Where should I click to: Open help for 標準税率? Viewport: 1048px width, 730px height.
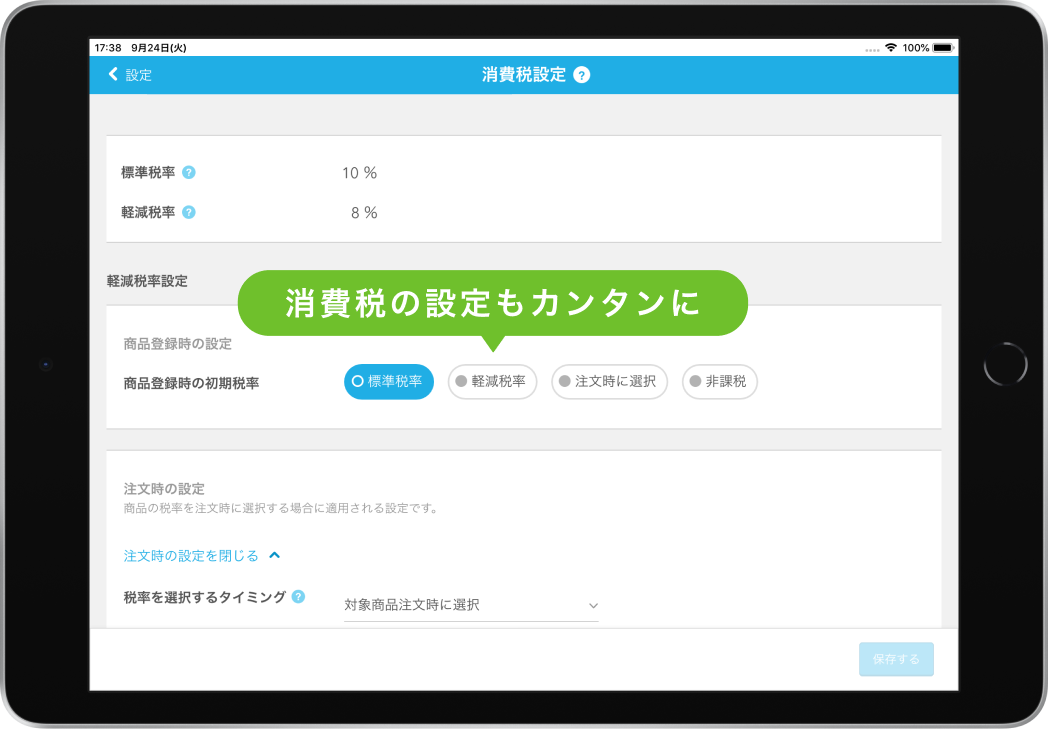pyautogui.click(x=189, y=172)
